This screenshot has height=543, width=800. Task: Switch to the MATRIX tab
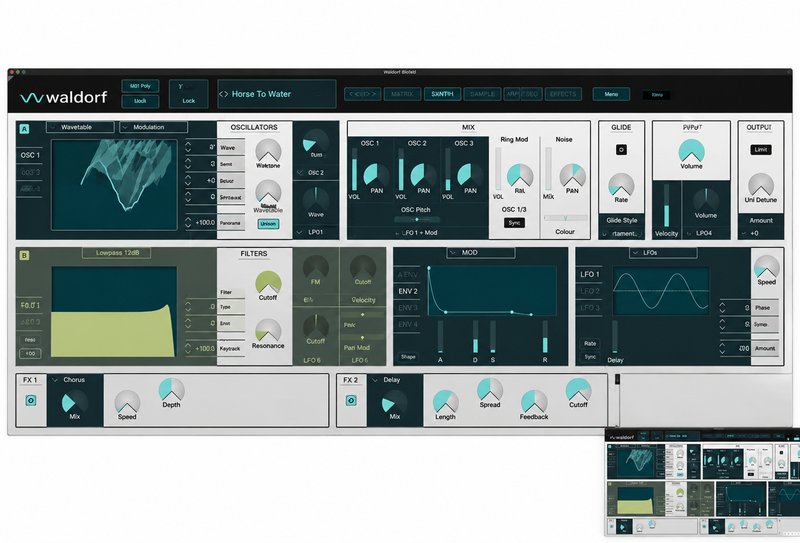click(402, 94)
